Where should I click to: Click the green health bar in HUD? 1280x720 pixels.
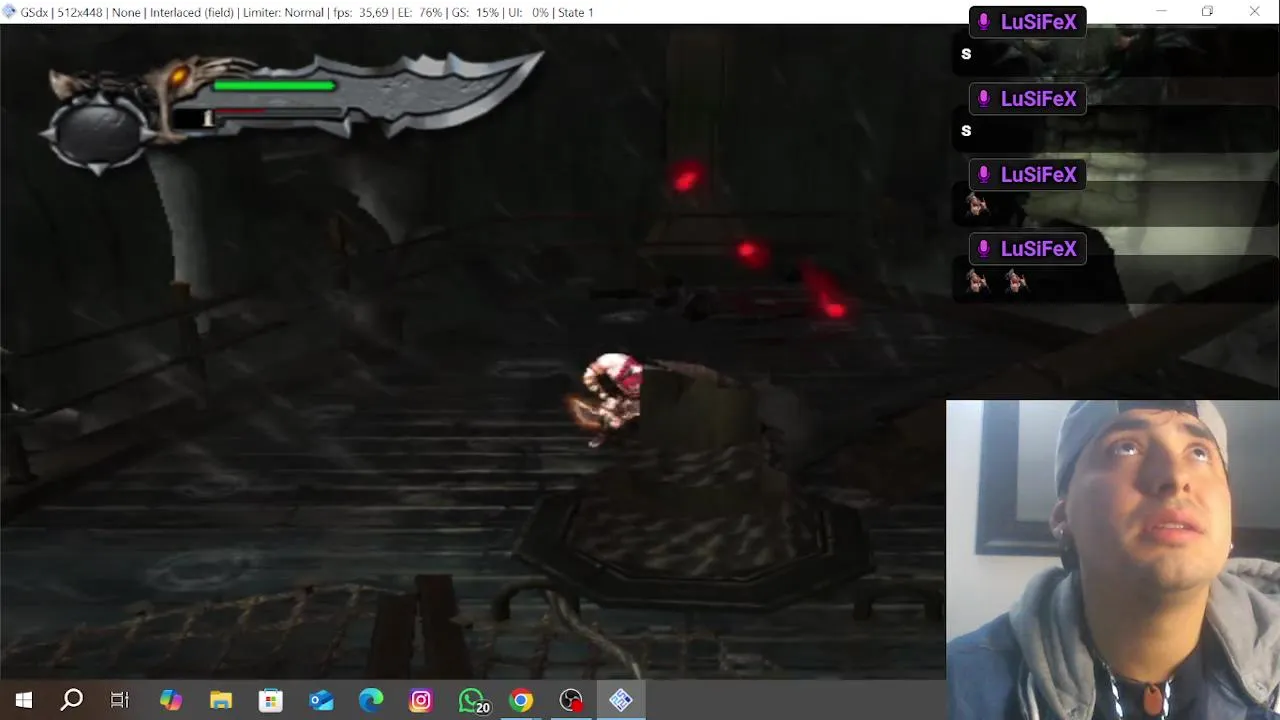click(x=274, y=86)
